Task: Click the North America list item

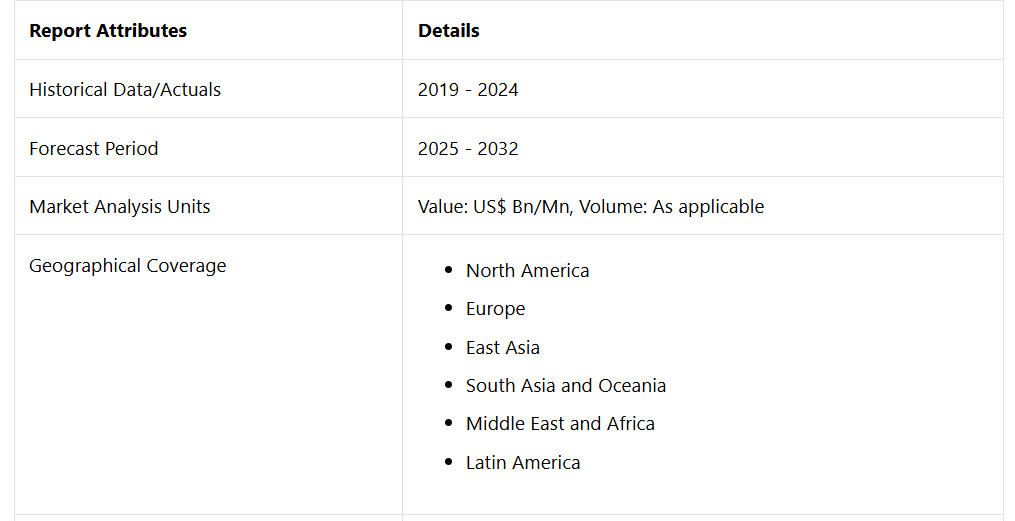Action: tap(527, 271)
